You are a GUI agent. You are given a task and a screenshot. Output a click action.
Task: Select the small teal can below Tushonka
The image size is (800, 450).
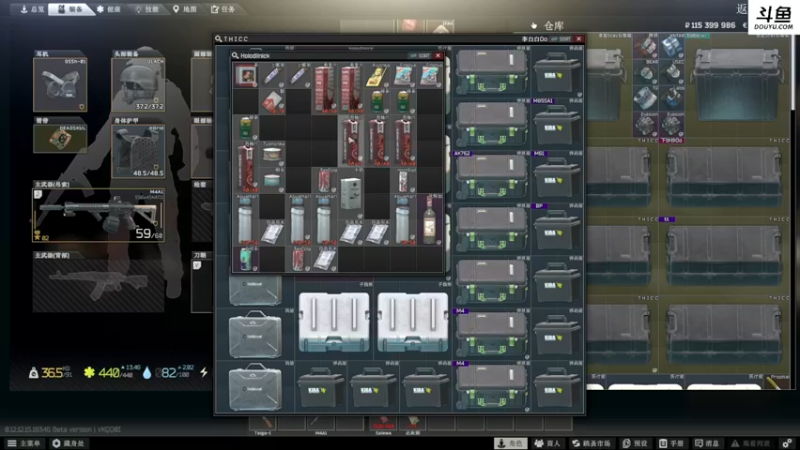pos(272,180)
